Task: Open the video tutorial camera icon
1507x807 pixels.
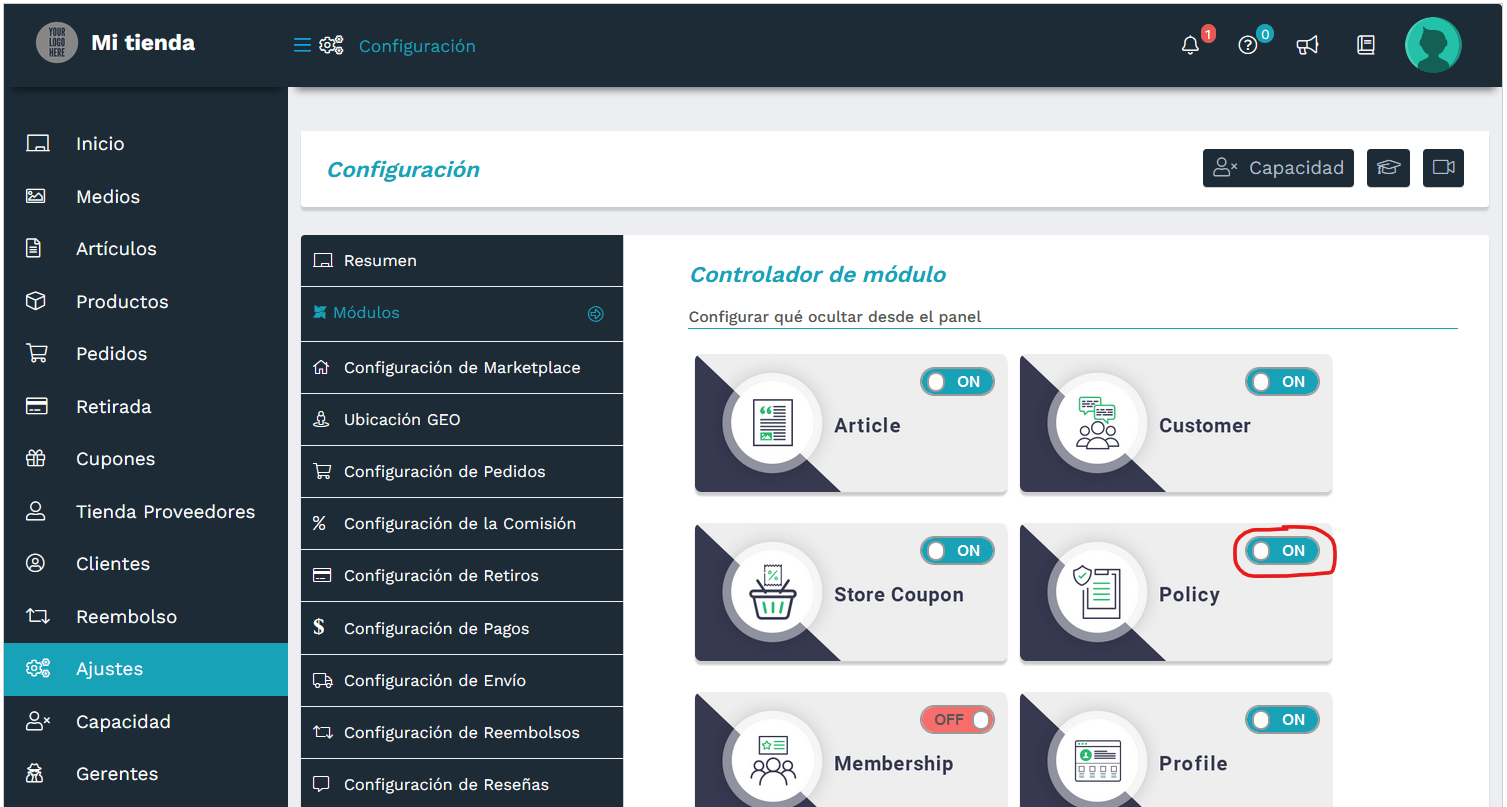Action: tap(1443, 168)
